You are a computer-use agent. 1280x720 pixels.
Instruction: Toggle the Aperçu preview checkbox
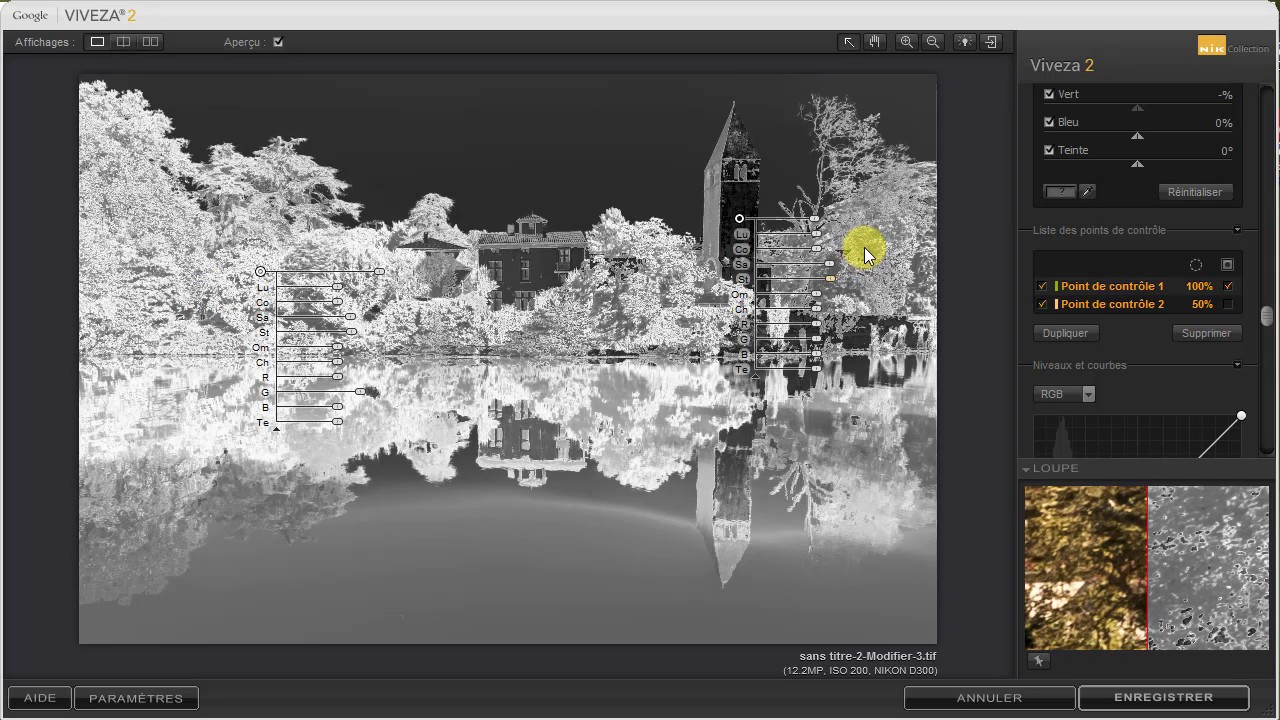point(278,42)
